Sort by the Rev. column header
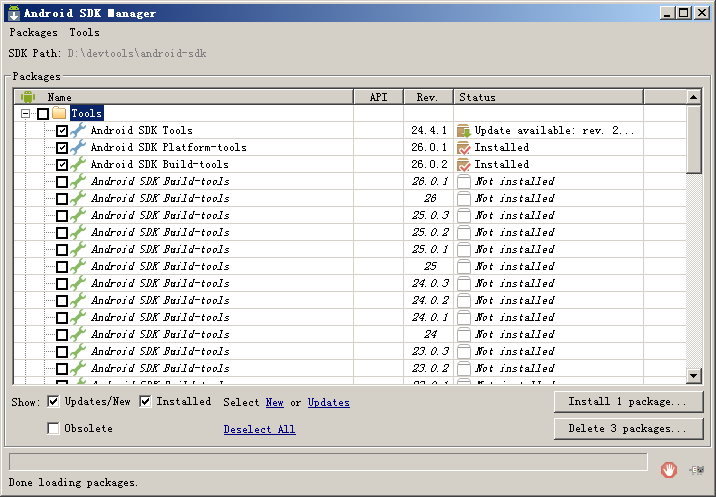The image size is (716, 497). (428, 97)
